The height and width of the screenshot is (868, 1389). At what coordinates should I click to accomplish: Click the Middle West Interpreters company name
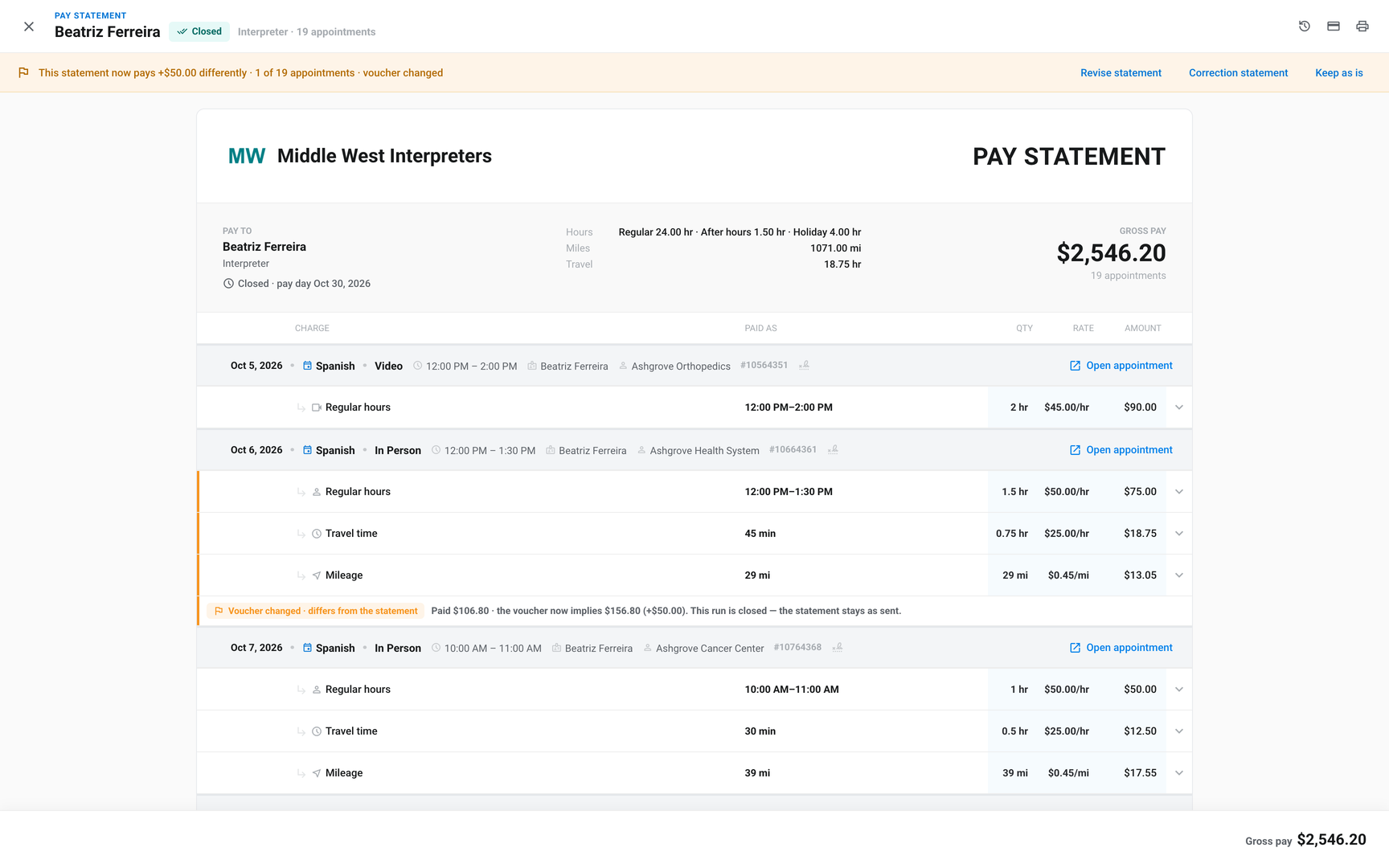pyautogui.click(x=384, y=156)
